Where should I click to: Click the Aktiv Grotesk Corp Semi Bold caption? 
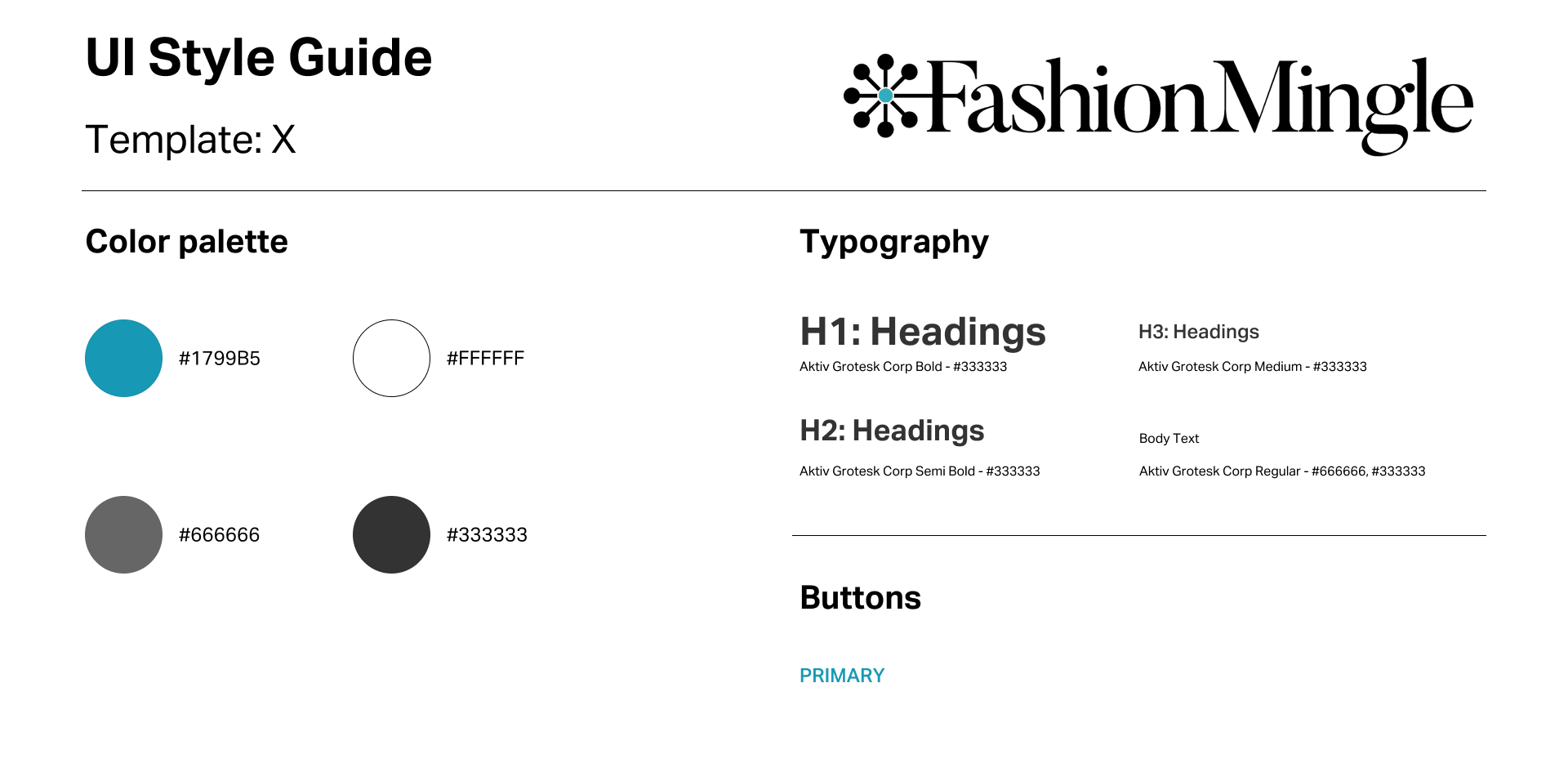(x=920, y=471)
